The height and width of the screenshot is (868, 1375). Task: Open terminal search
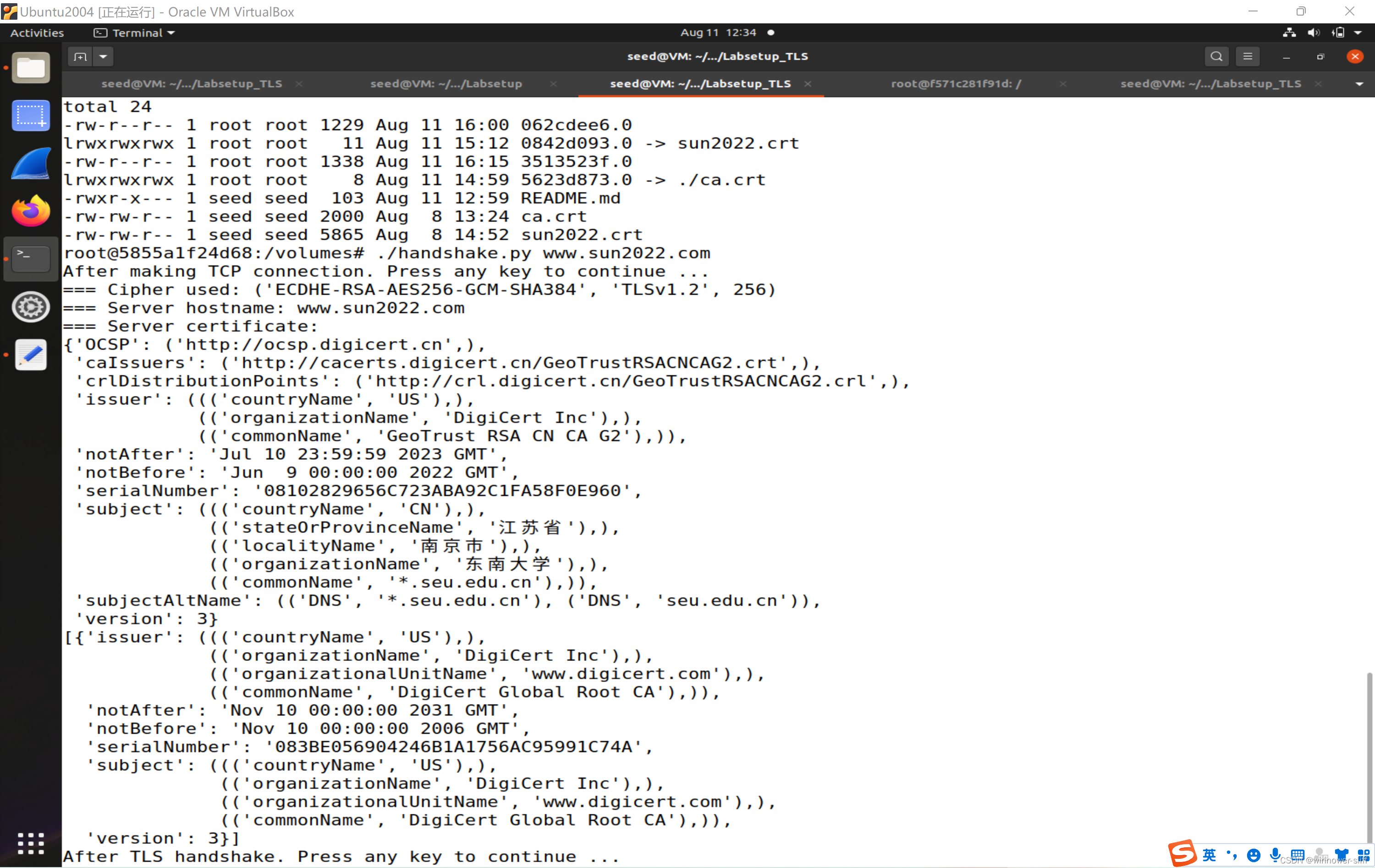[1216, 56]
